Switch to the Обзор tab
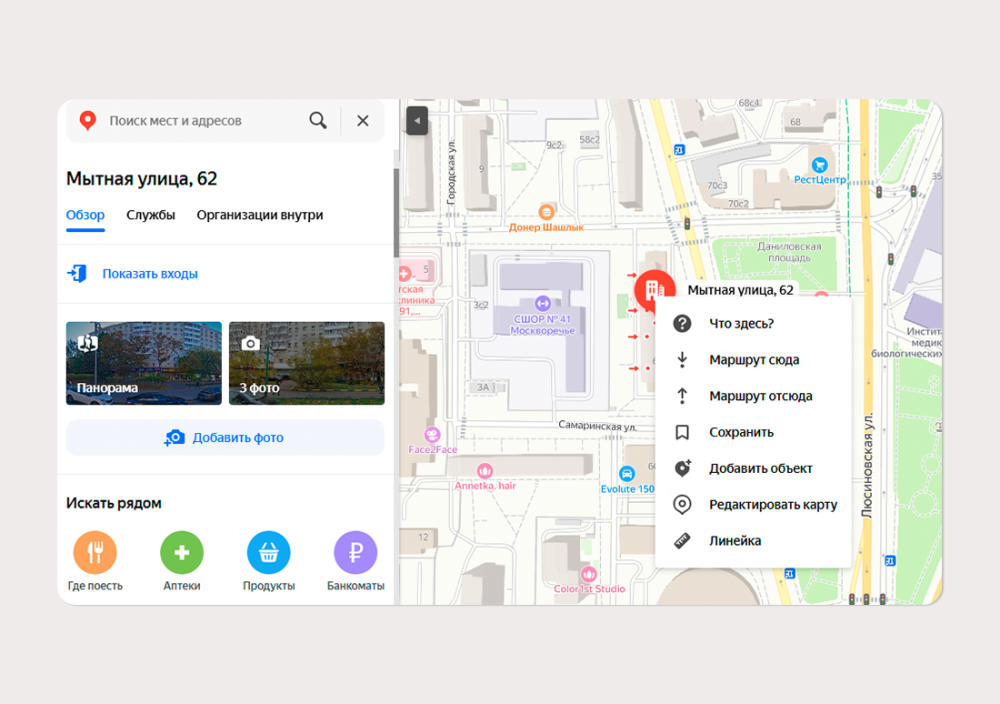Viewport: 1000px width, 704px height. pos(85,215)
